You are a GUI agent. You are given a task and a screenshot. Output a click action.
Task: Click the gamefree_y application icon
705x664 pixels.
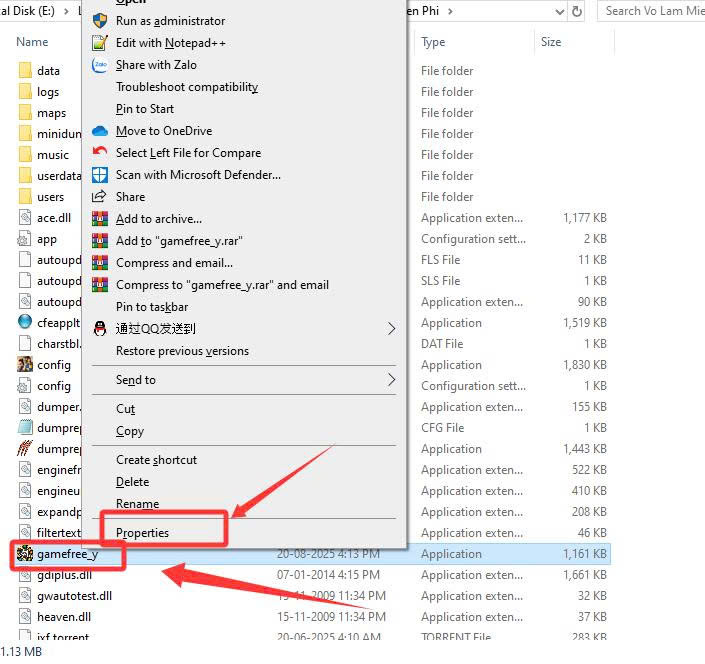point(25,554)
